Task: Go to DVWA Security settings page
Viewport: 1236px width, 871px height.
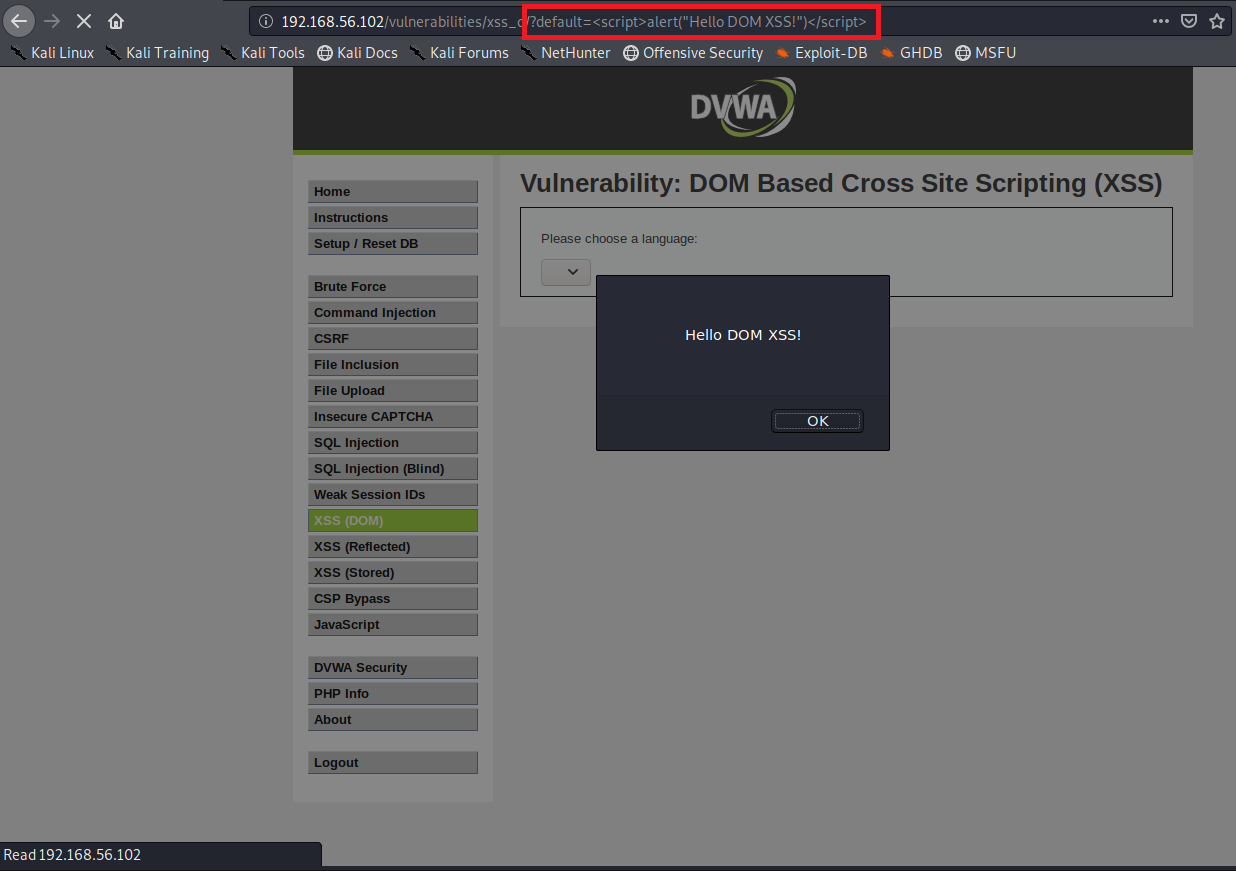Action: (x=392, y=668)
